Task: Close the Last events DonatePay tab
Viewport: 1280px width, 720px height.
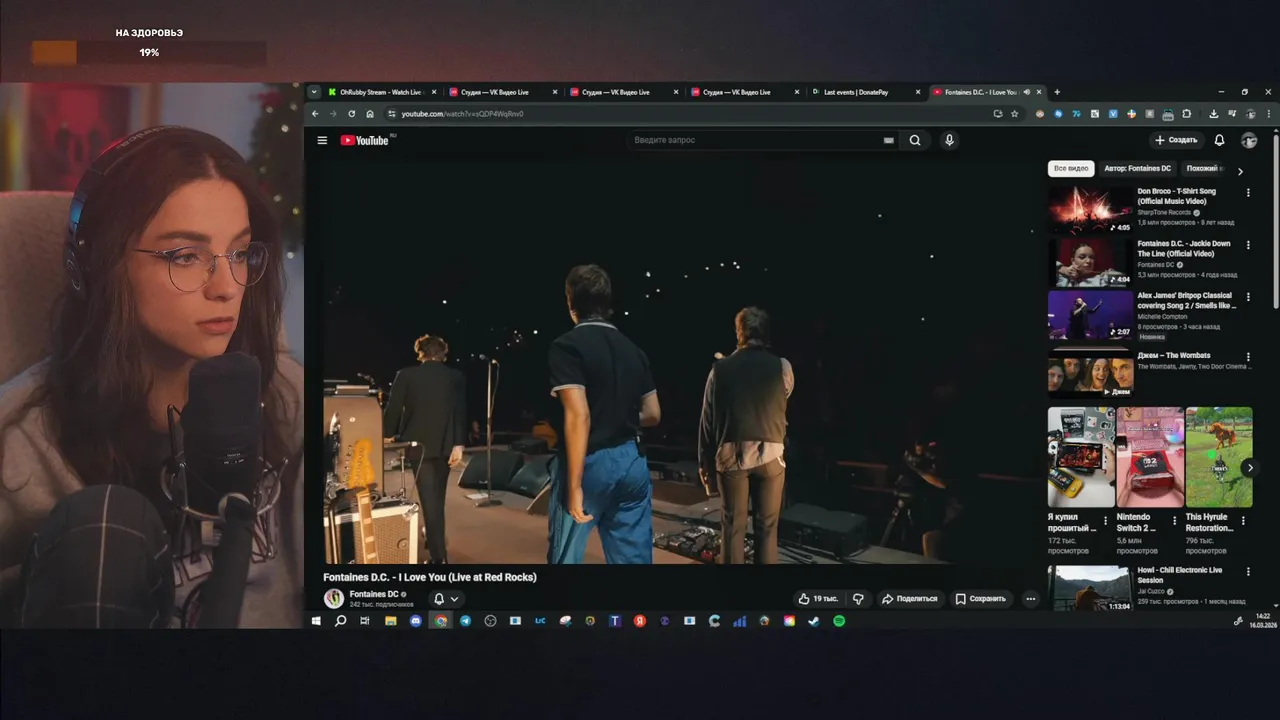Action: coord(917,92)
